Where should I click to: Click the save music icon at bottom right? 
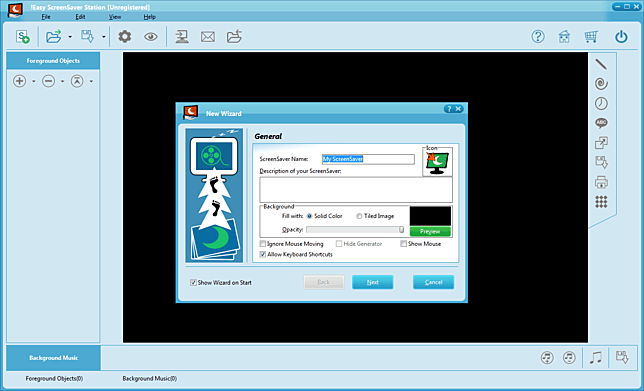pyautogui.click(x=622, y=357)
